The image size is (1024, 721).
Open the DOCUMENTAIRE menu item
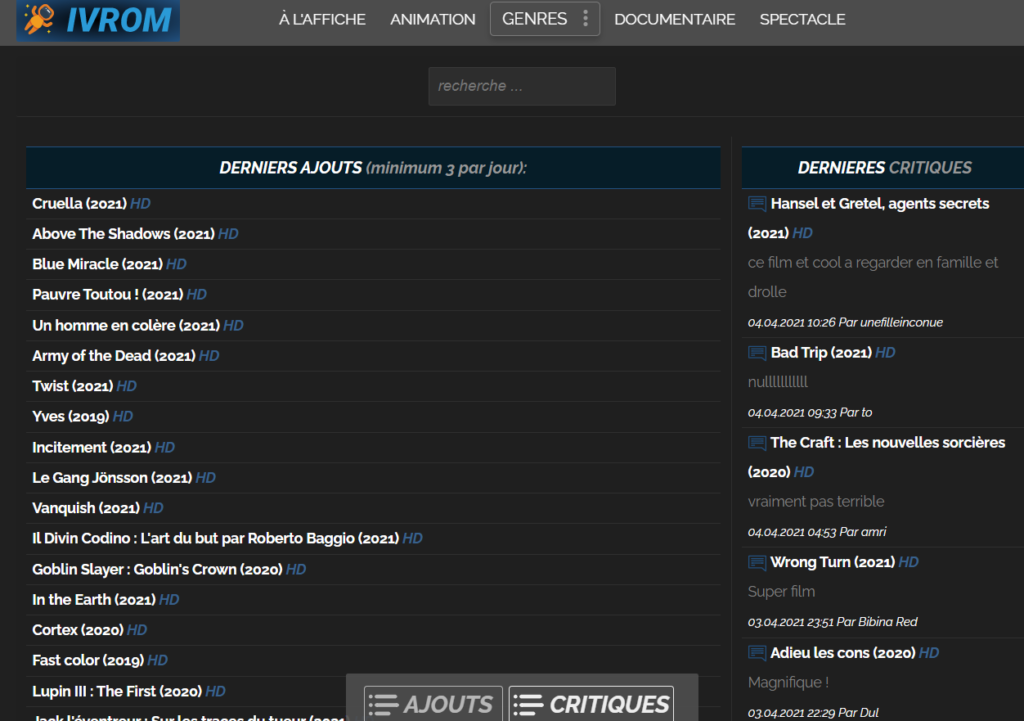(675, 20)
